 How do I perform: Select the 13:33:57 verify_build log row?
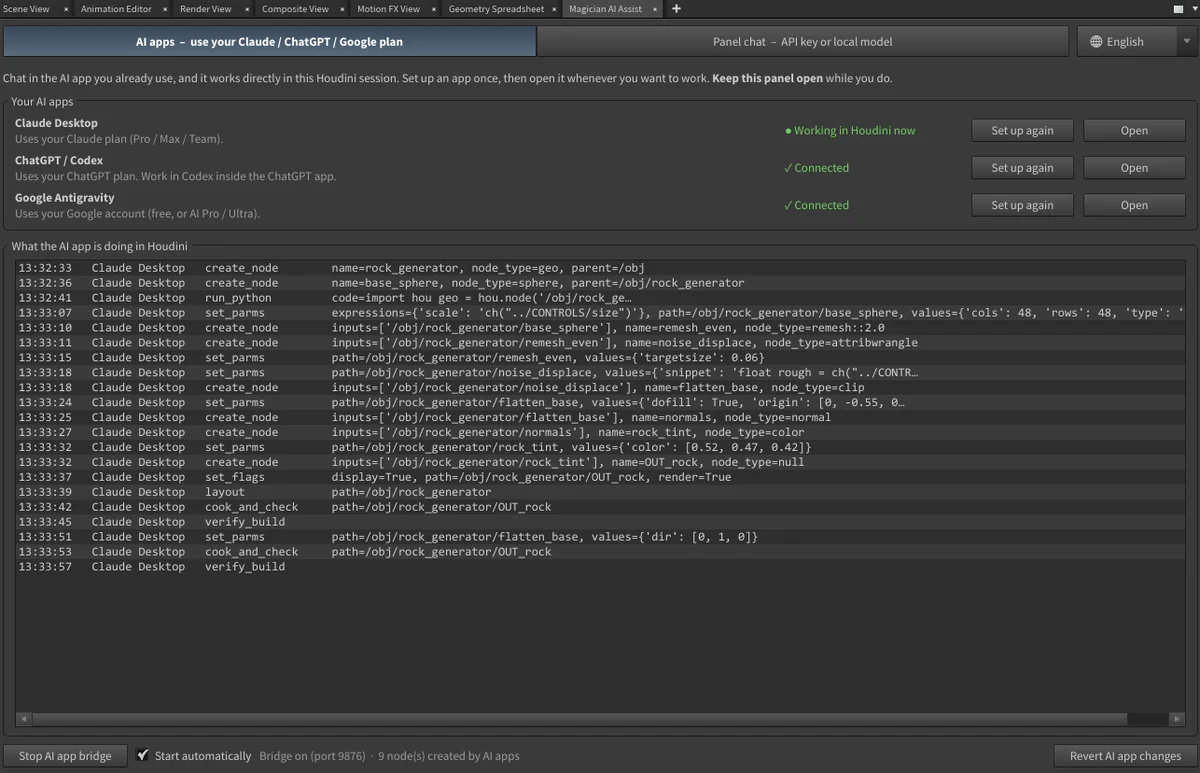click(600, 567)
